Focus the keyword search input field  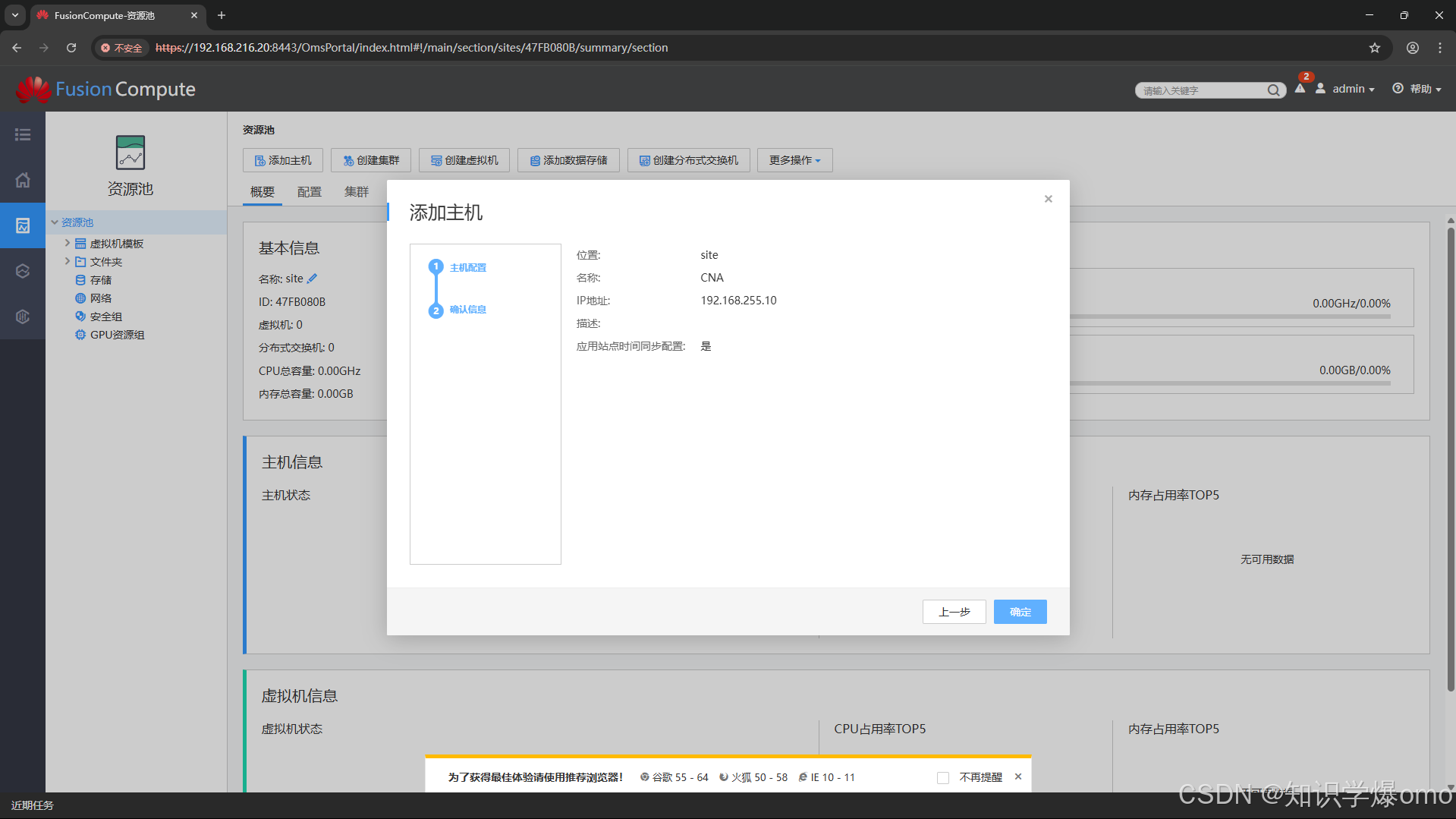coord(1203,90)
